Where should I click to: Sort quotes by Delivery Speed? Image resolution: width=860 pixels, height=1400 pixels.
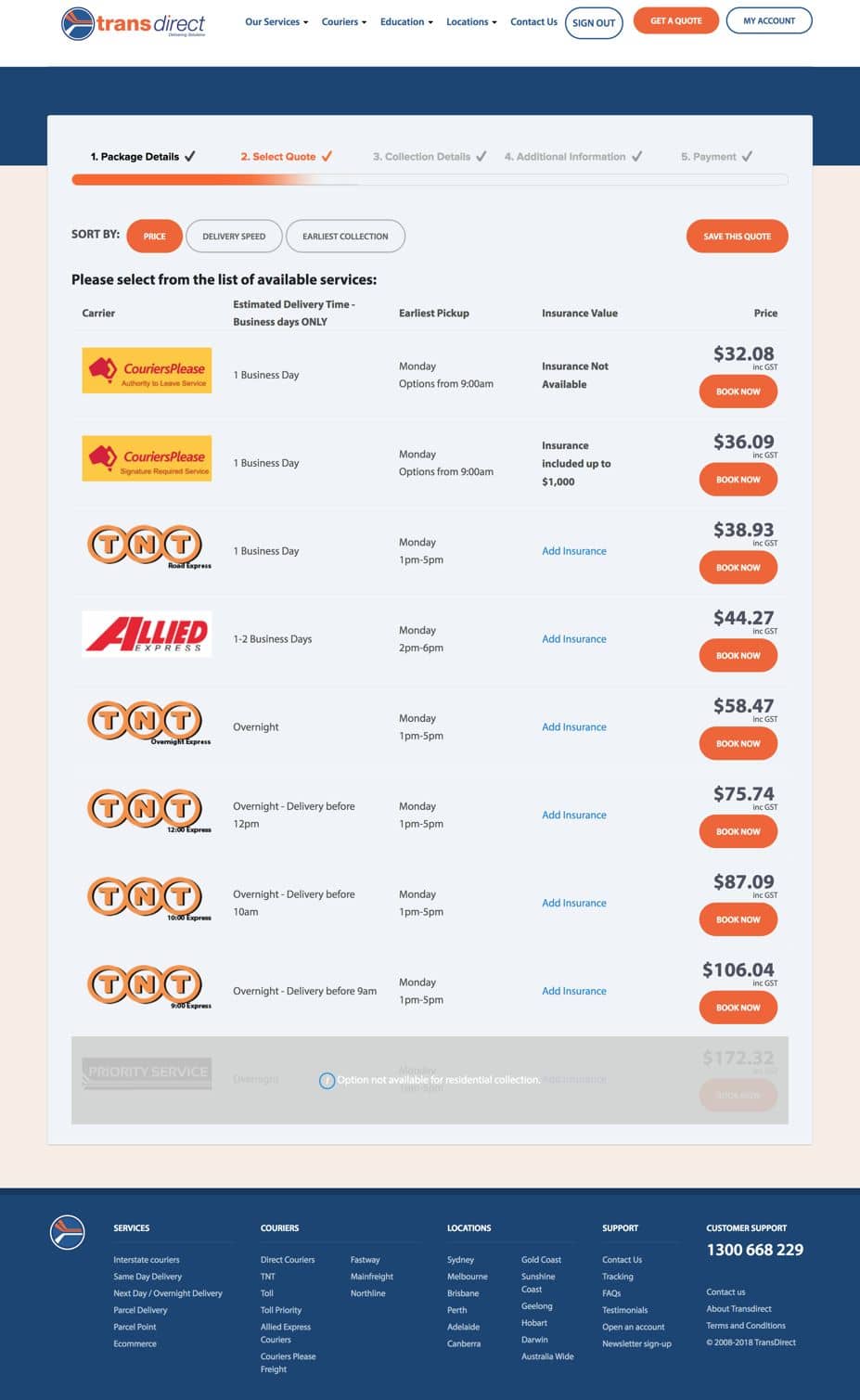click(x=234, y=236)
